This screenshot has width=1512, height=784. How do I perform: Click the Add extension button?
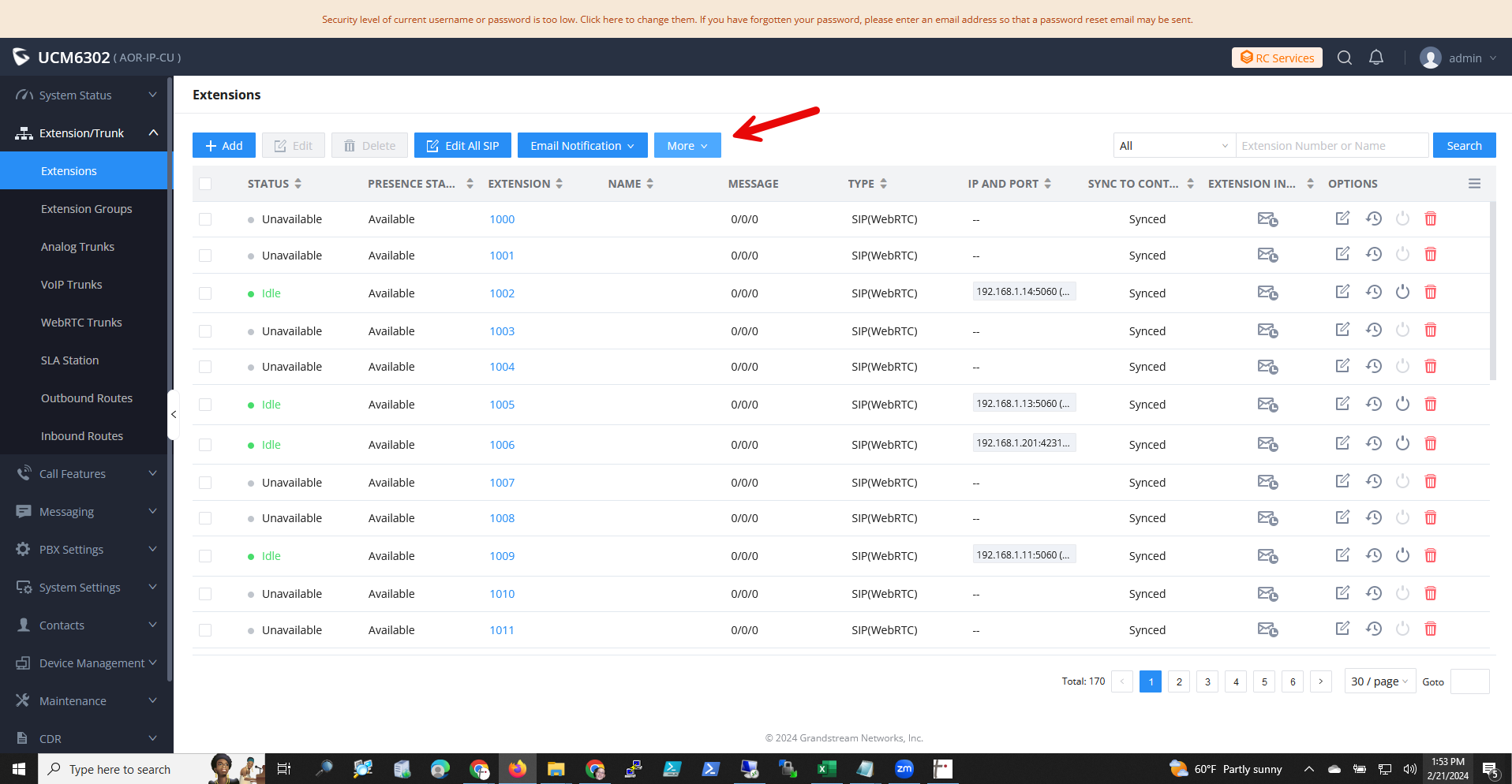[224, 145]
